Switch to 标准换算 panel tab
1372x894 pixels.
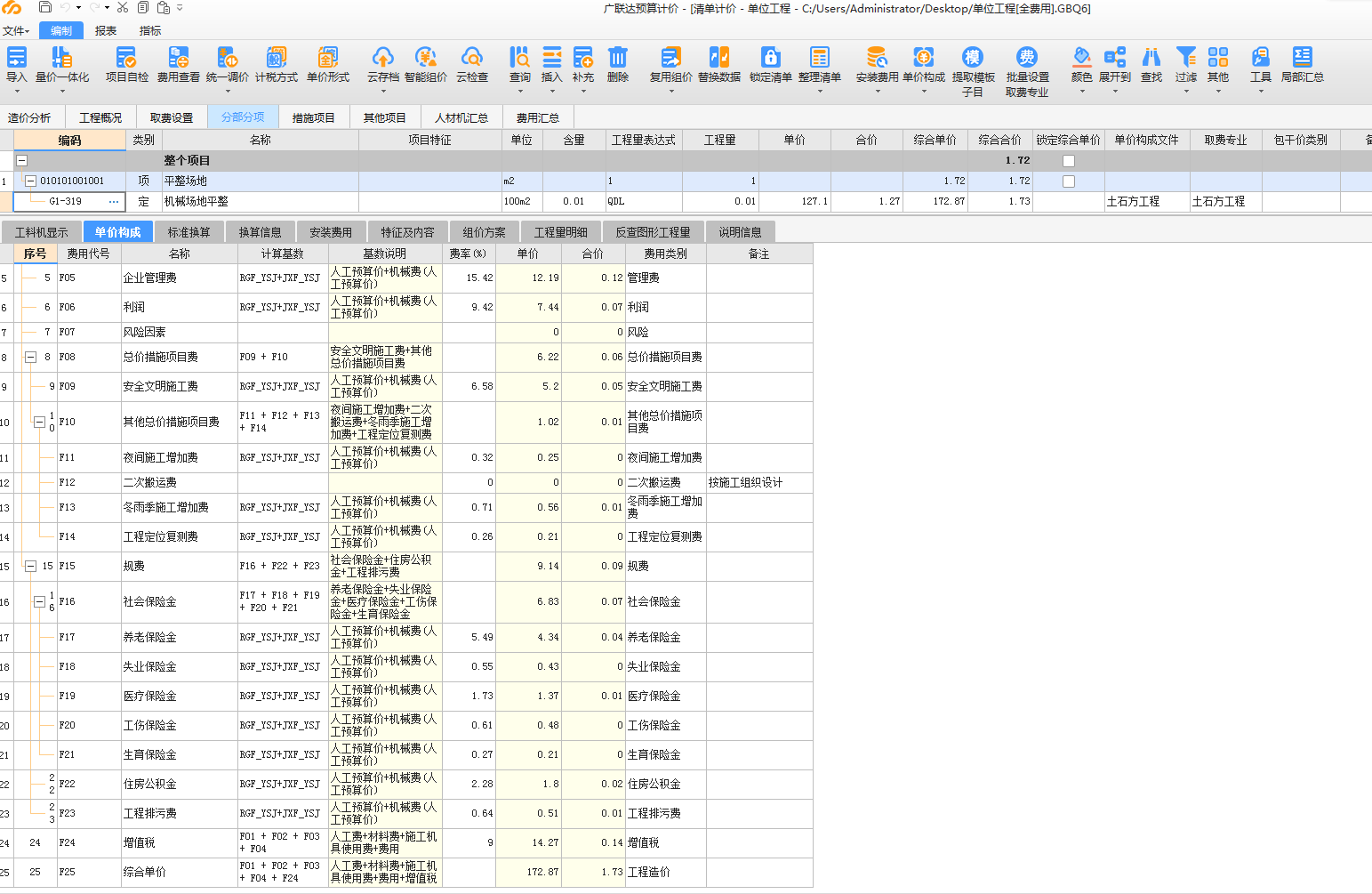click(189, 232)
